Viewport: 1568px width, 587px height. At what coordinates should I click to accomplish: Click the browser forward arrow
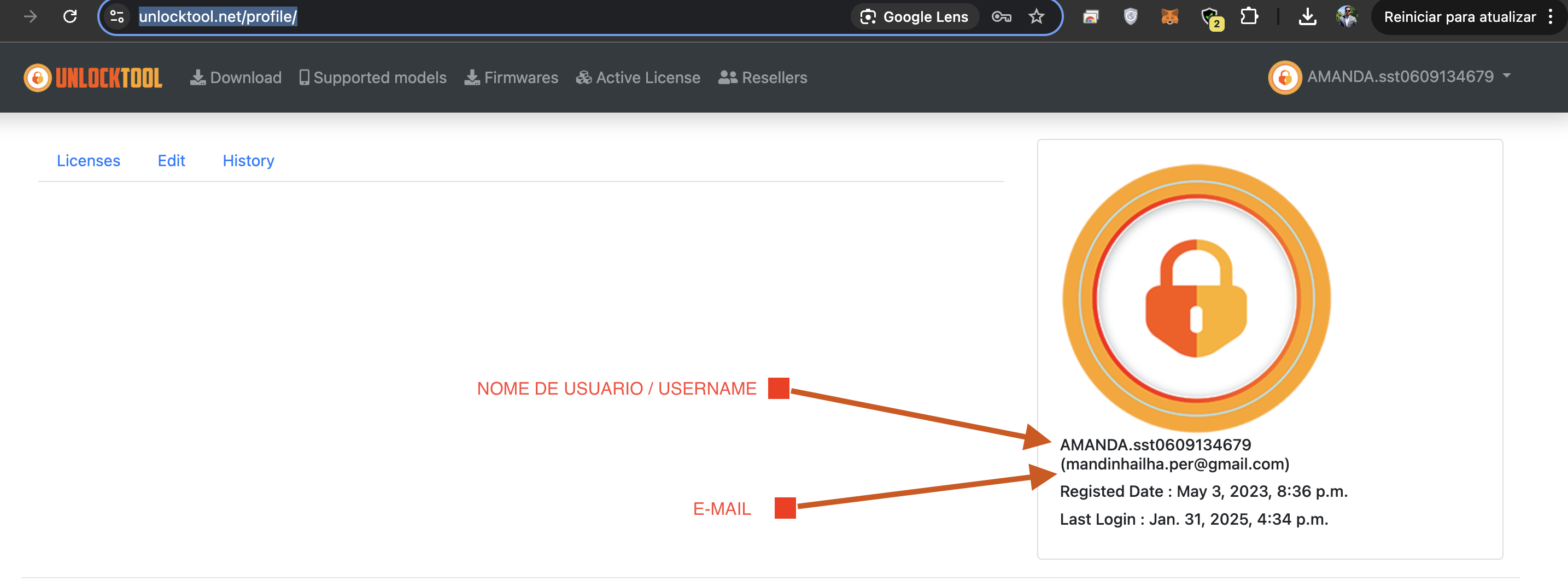pos(30,16)
